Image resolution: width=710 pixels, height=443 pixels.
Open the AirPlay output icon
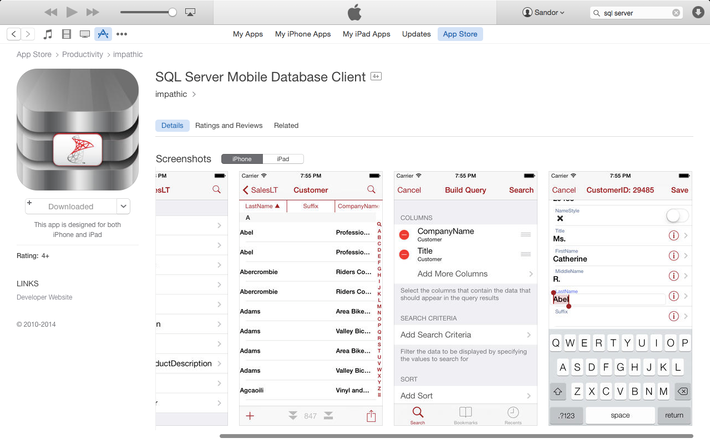coord(190,12)
